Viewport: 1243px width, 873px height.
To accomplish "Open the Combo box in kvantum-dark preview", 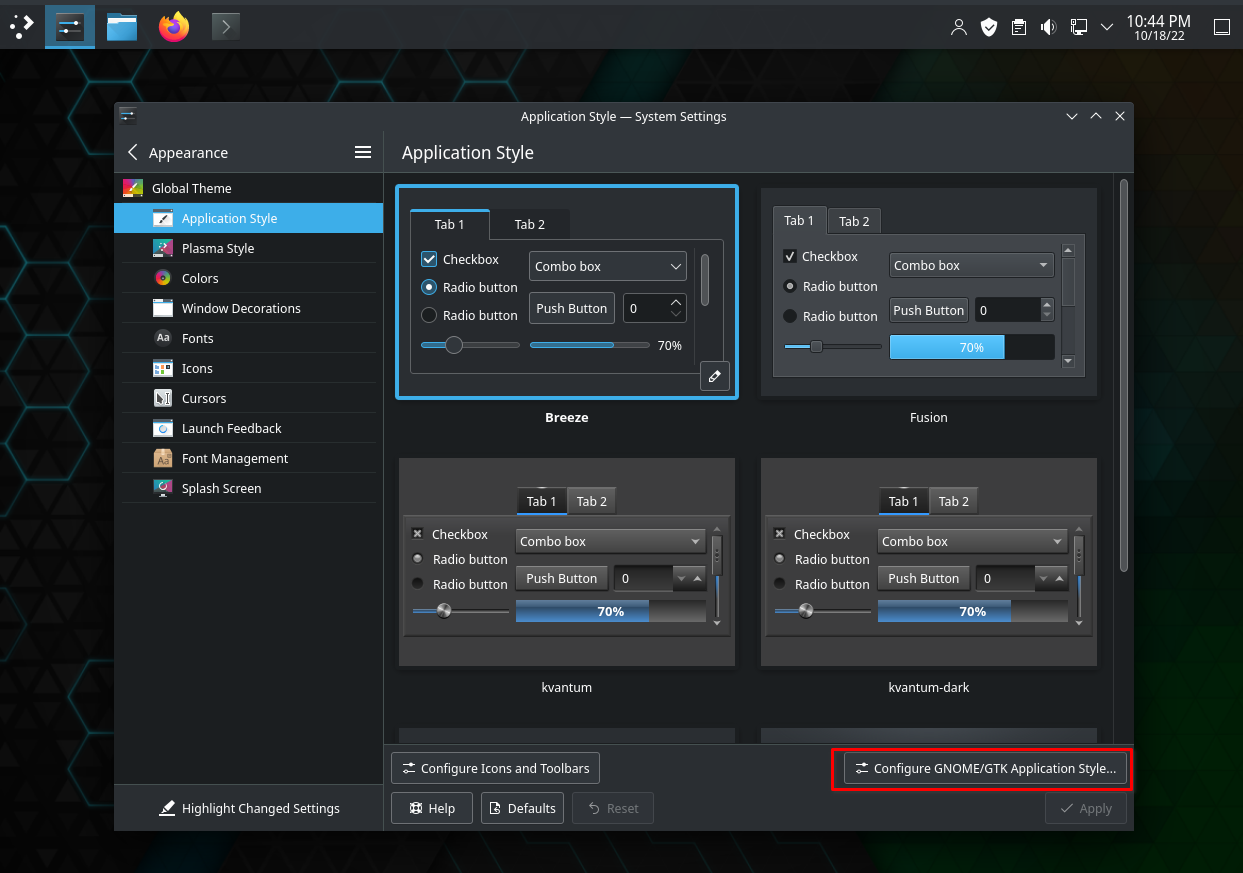I will click(x=972, y=541).
